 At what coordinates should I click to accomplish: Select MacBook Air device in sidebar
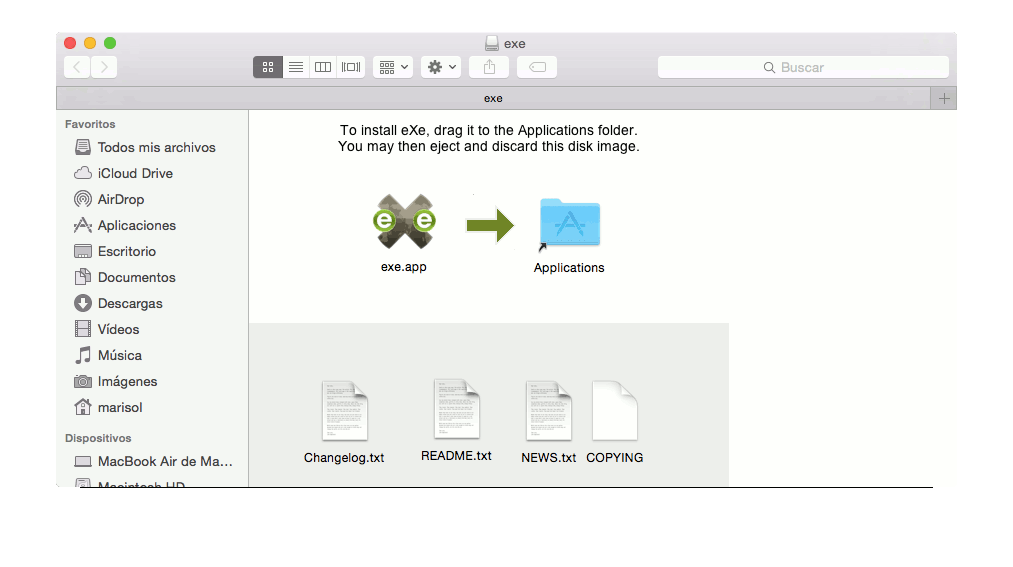point(152,462)
